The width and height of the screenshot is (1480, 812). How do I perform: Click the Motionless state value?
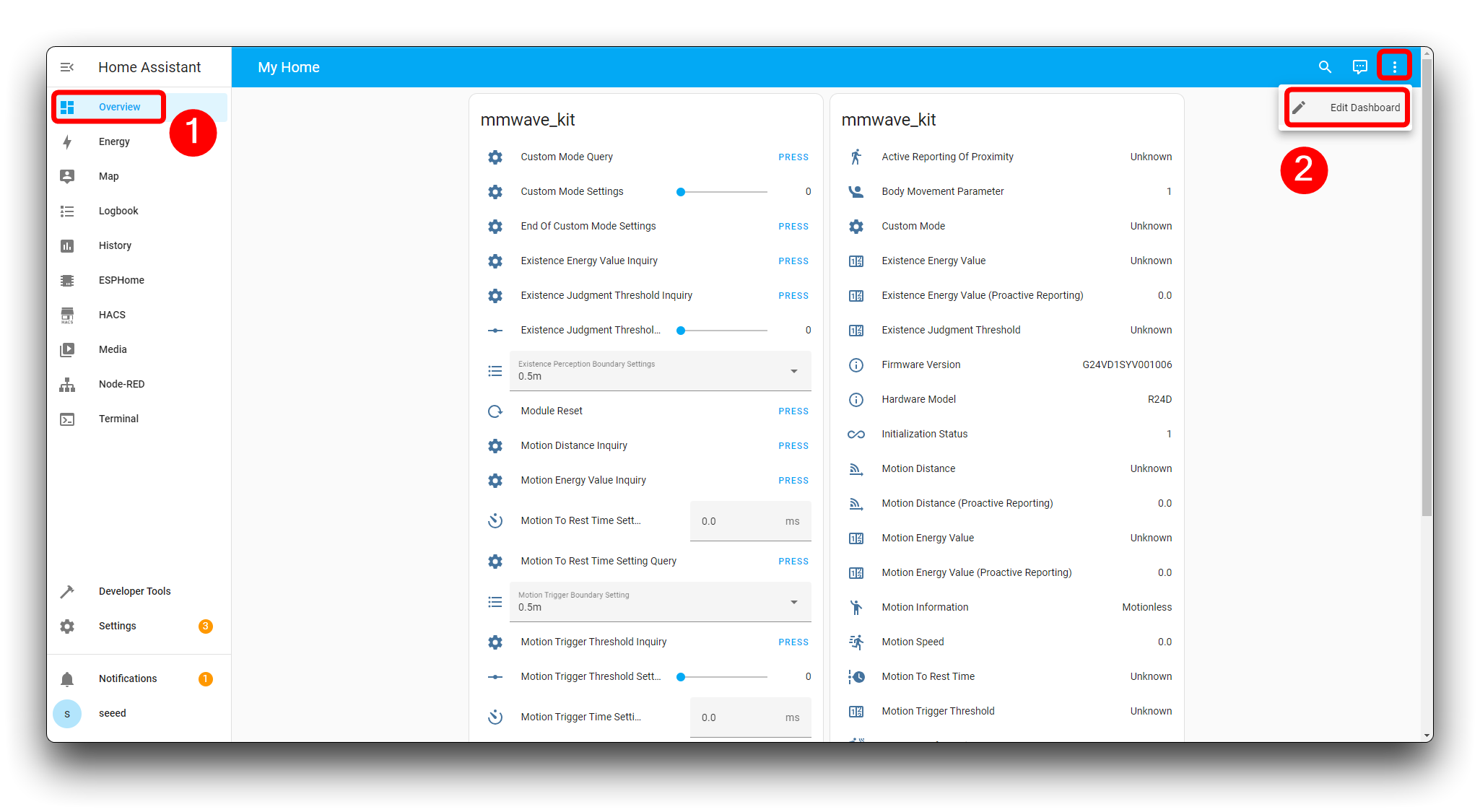(1146, 607)
